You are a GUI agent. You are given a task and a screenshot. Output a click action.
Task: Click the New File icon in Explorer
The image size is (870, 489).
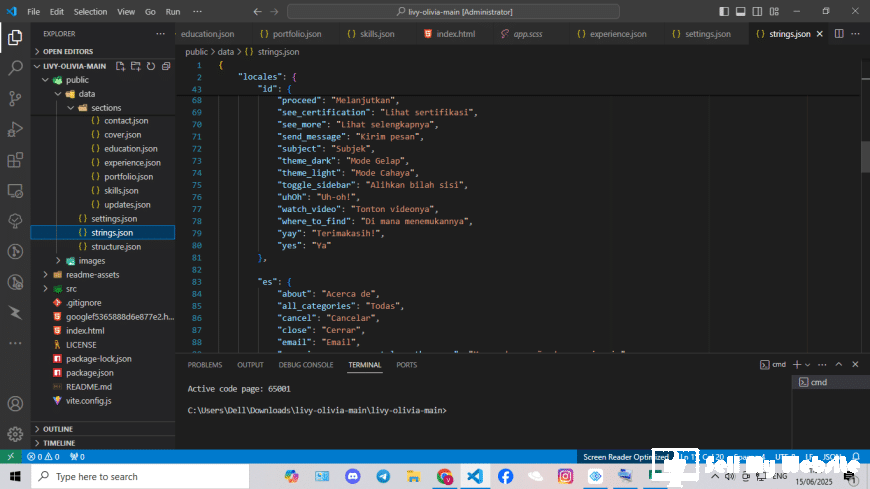[120, 66]
